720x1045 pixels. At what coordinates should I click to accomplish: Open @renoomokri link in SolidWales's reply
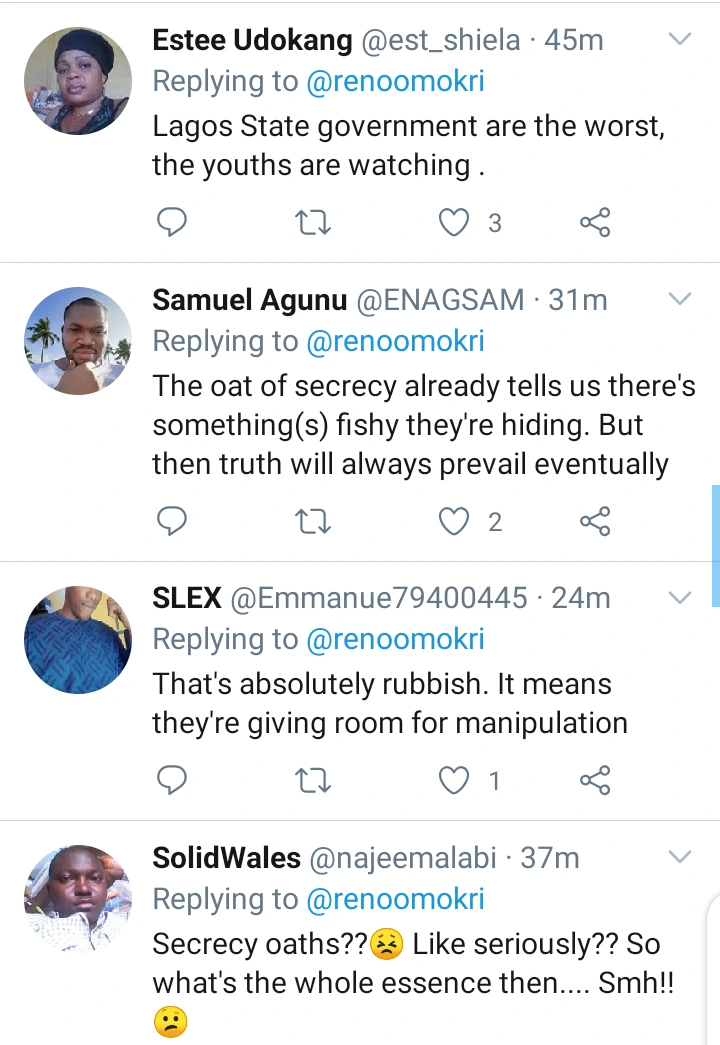394,899
